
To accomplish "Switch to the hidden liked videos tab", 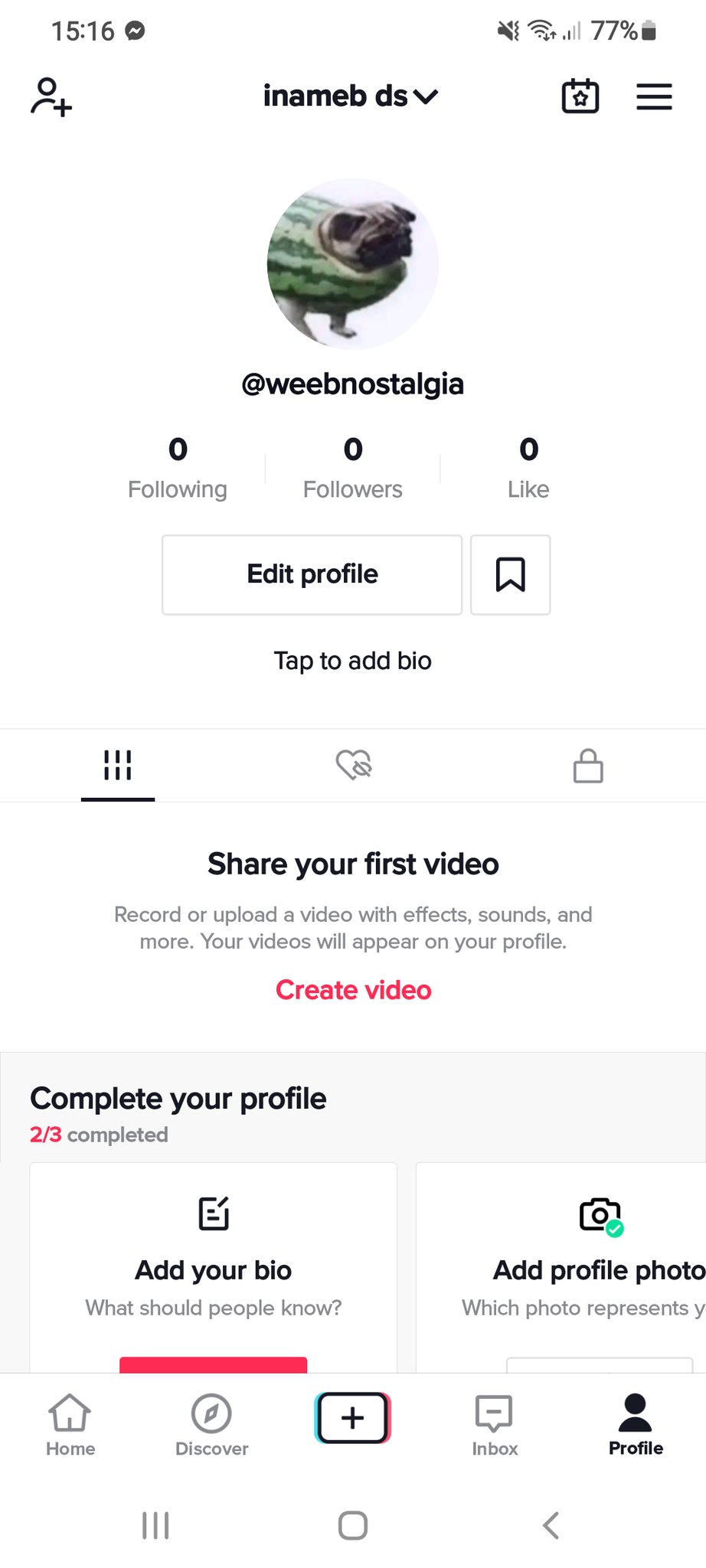I will point(354,765).
